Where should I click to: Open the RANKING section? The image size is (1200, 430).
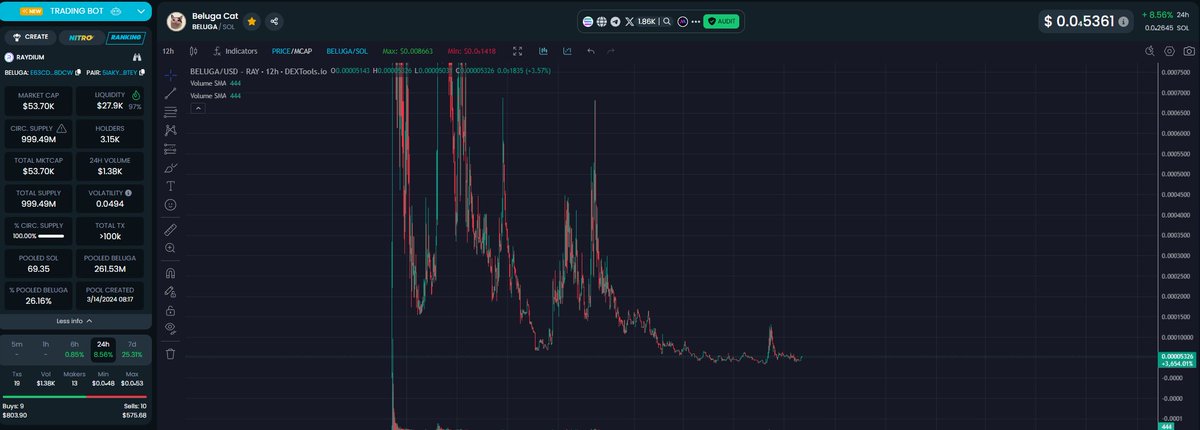tap(125, 37)
